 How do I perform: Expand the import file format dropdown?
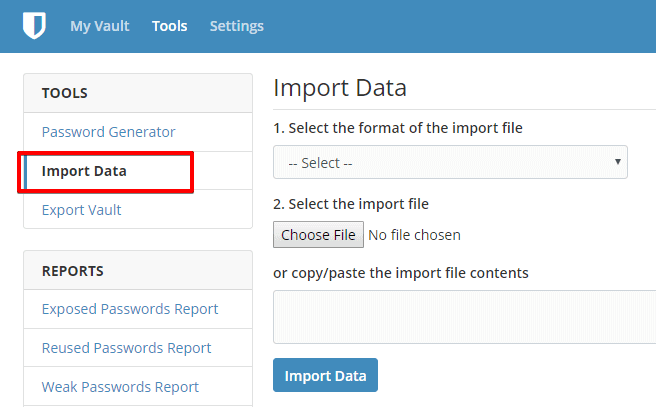450,162
